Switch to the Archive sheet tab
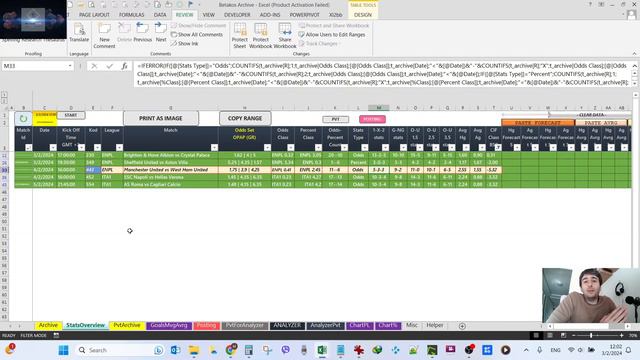 pos(48,325)
